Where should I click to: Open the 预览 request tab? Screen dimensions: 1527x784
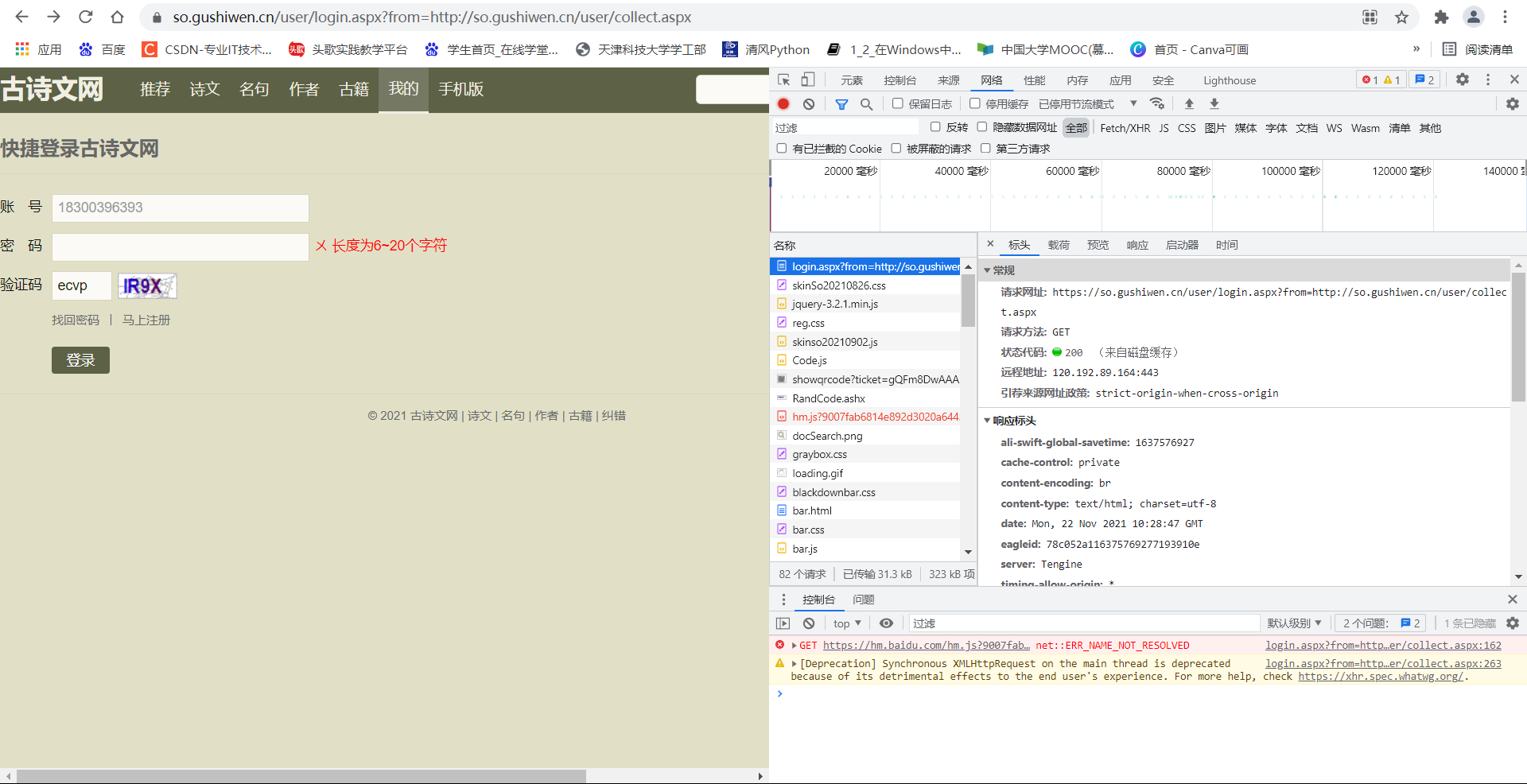click(1098, 245)
